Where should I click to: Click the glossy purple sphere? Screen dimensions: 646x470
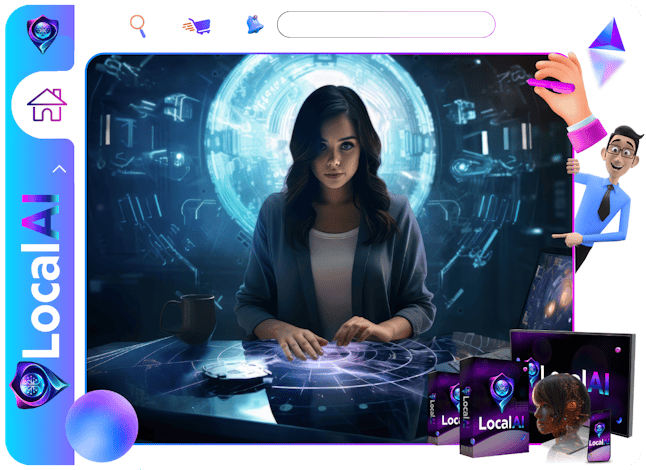pos(101,425)
